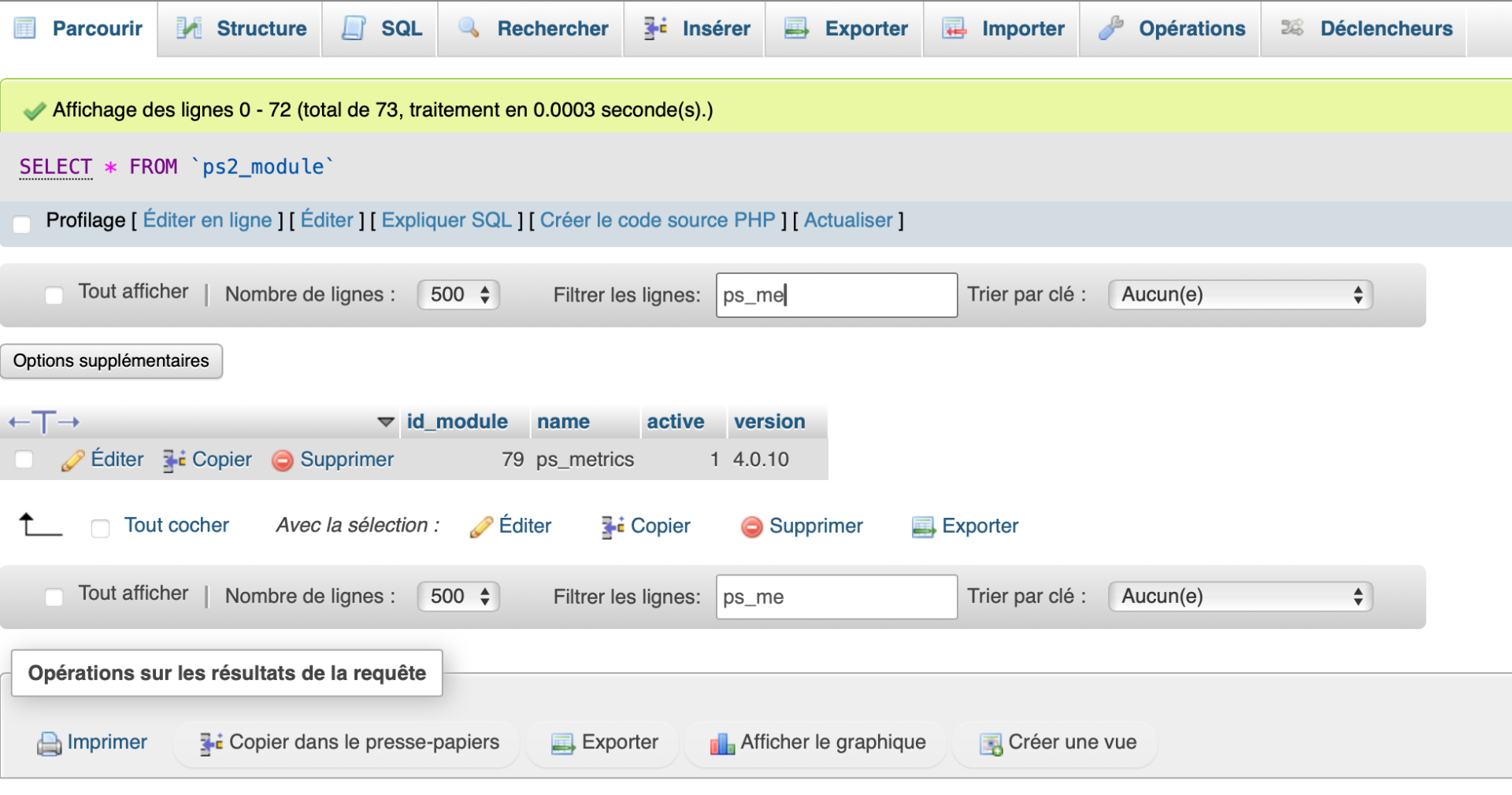This screenshot has height=795, width=1512.
Task: Open the Importer tab
Action: click(1002, 28)
